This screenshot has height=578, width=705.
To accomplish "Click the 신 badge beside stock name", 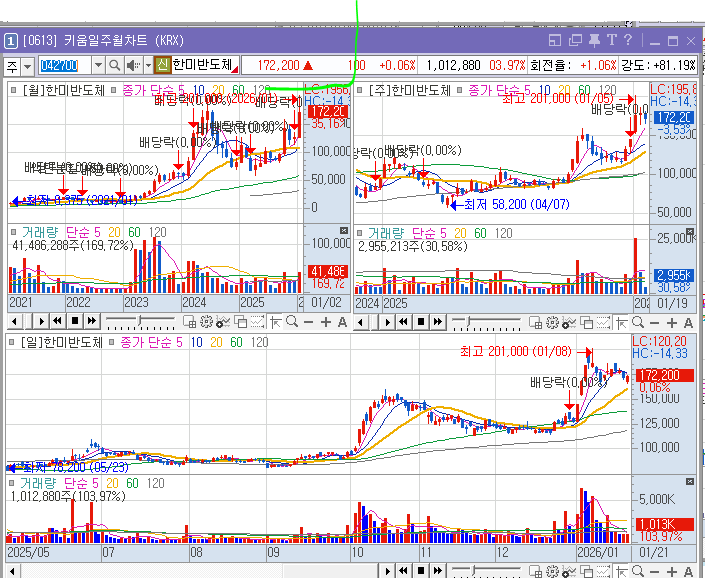I will (x=162, y=66).
